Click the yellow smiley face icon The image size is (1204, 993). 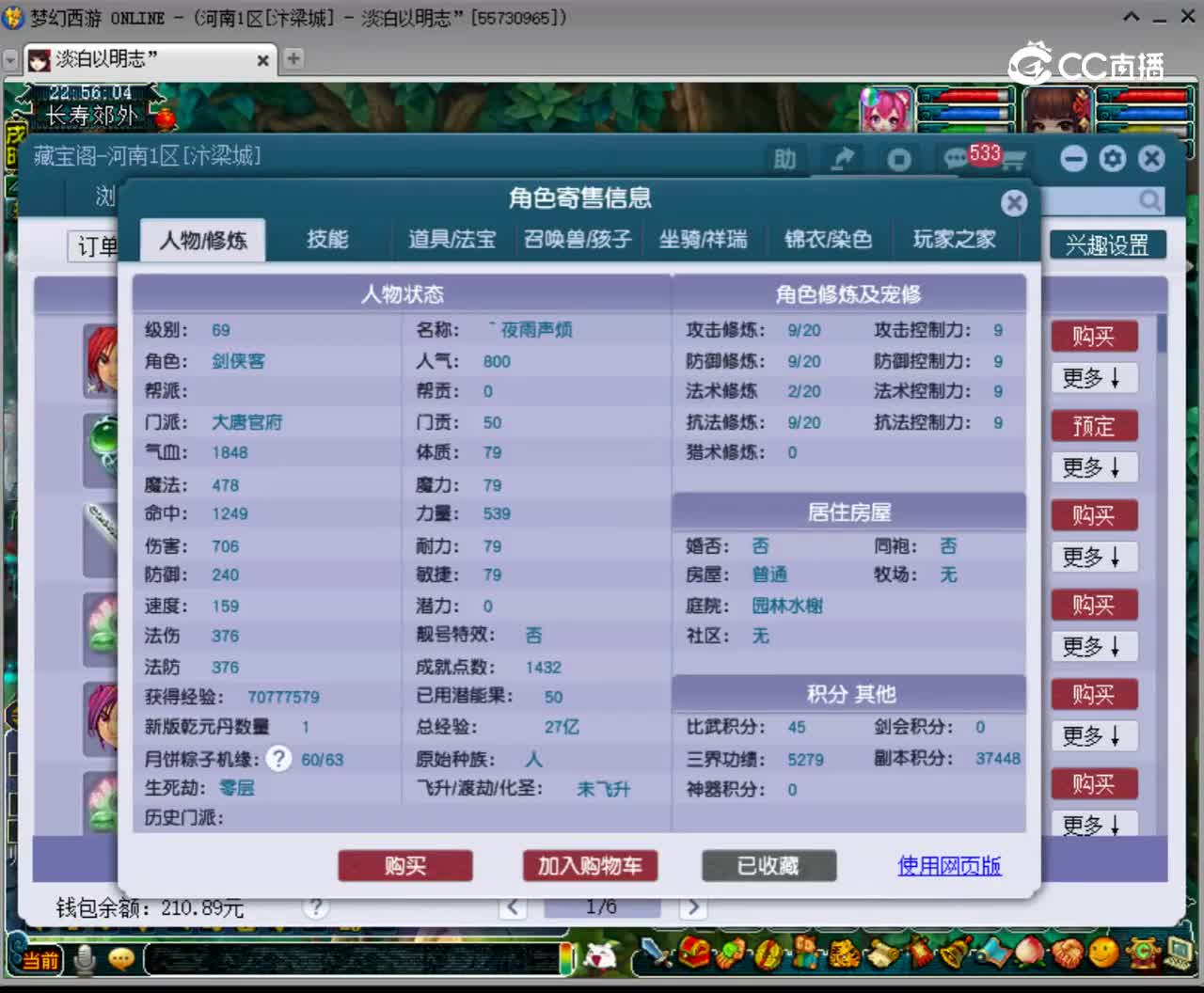tap(1104, 953)
